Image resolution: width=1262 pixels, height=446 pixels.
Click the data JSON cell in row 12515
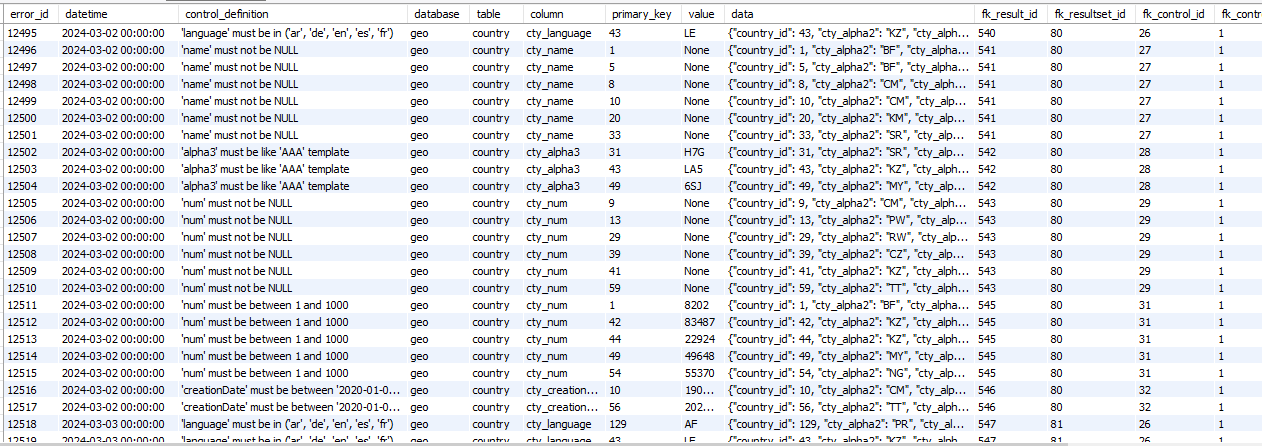(849, 373)
